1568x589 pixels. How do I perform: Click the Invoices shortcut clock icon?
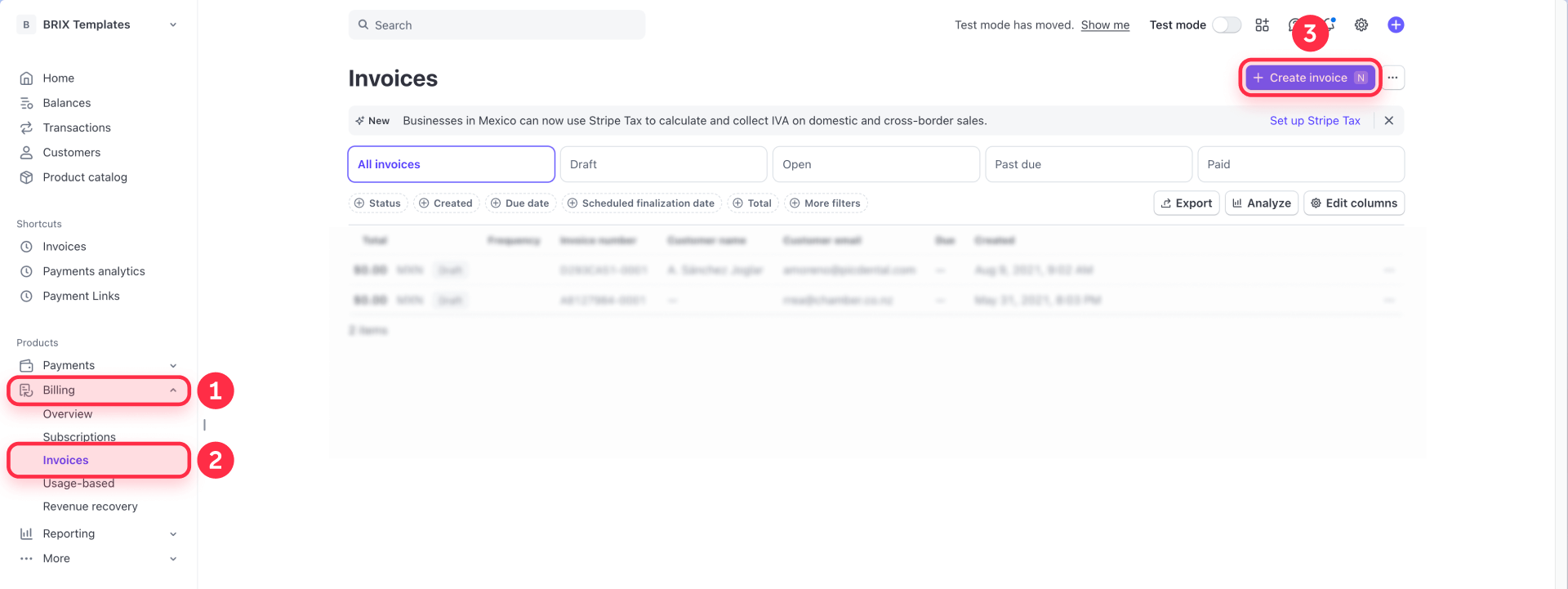(26, 247)
